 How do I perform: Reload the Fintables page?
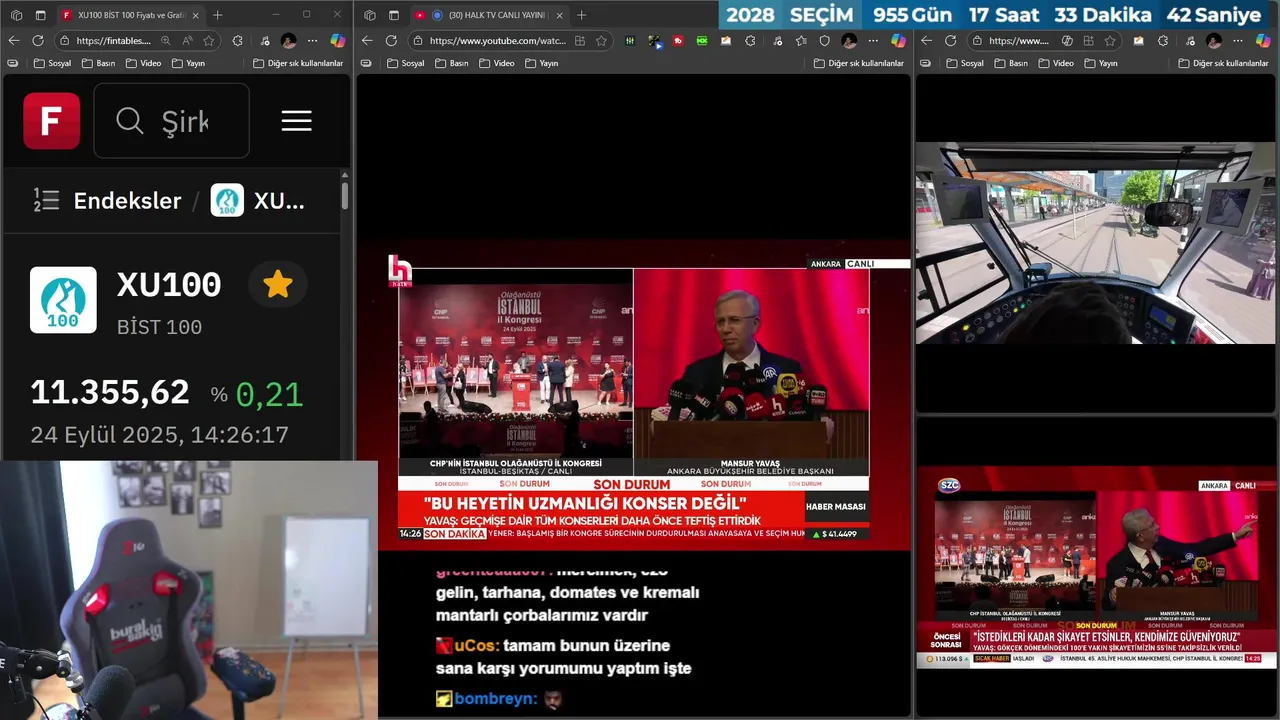point(38,40)
